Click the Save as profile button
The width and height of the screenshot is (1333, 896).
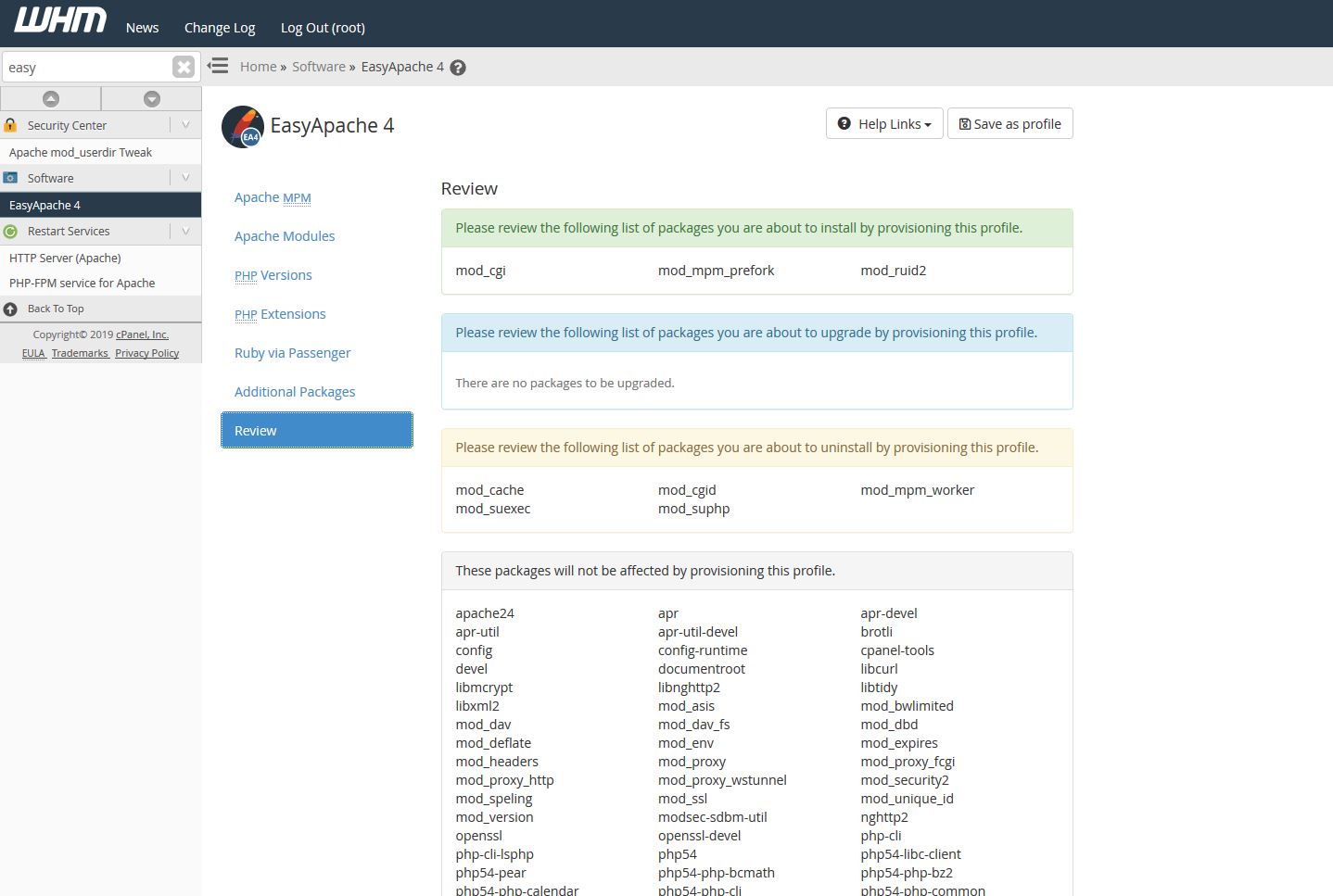1009,123
